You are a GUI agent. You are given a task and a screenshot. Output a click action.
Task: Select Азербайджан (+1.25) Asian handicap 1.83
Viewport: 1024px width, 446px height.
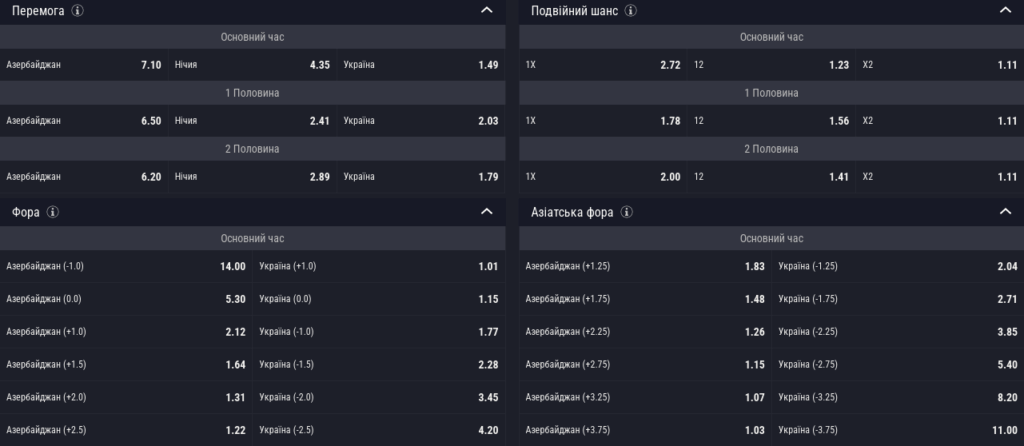coord(645,266)
